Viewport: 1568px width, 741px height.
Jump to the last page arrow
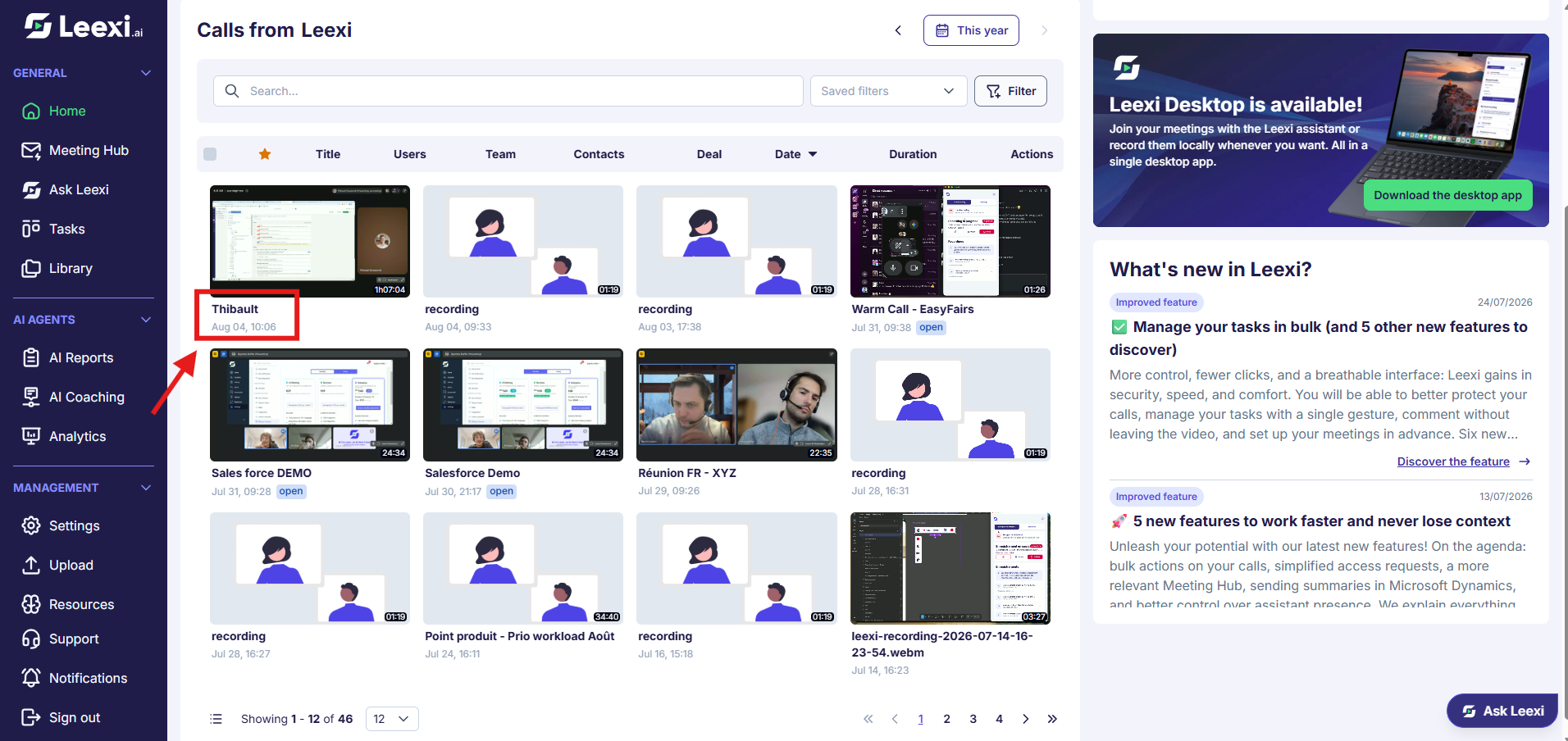[1052, 719]
